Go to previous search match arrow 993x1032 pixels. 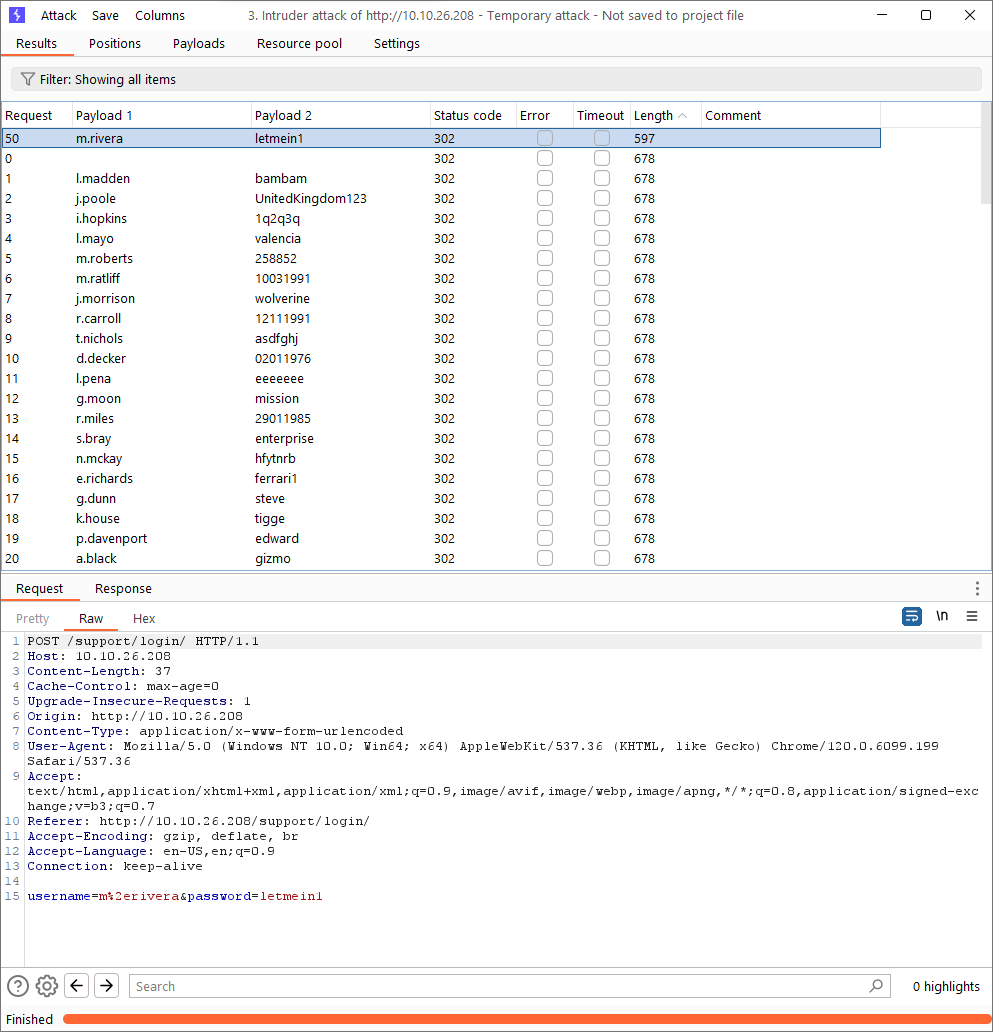click(76, 985)
